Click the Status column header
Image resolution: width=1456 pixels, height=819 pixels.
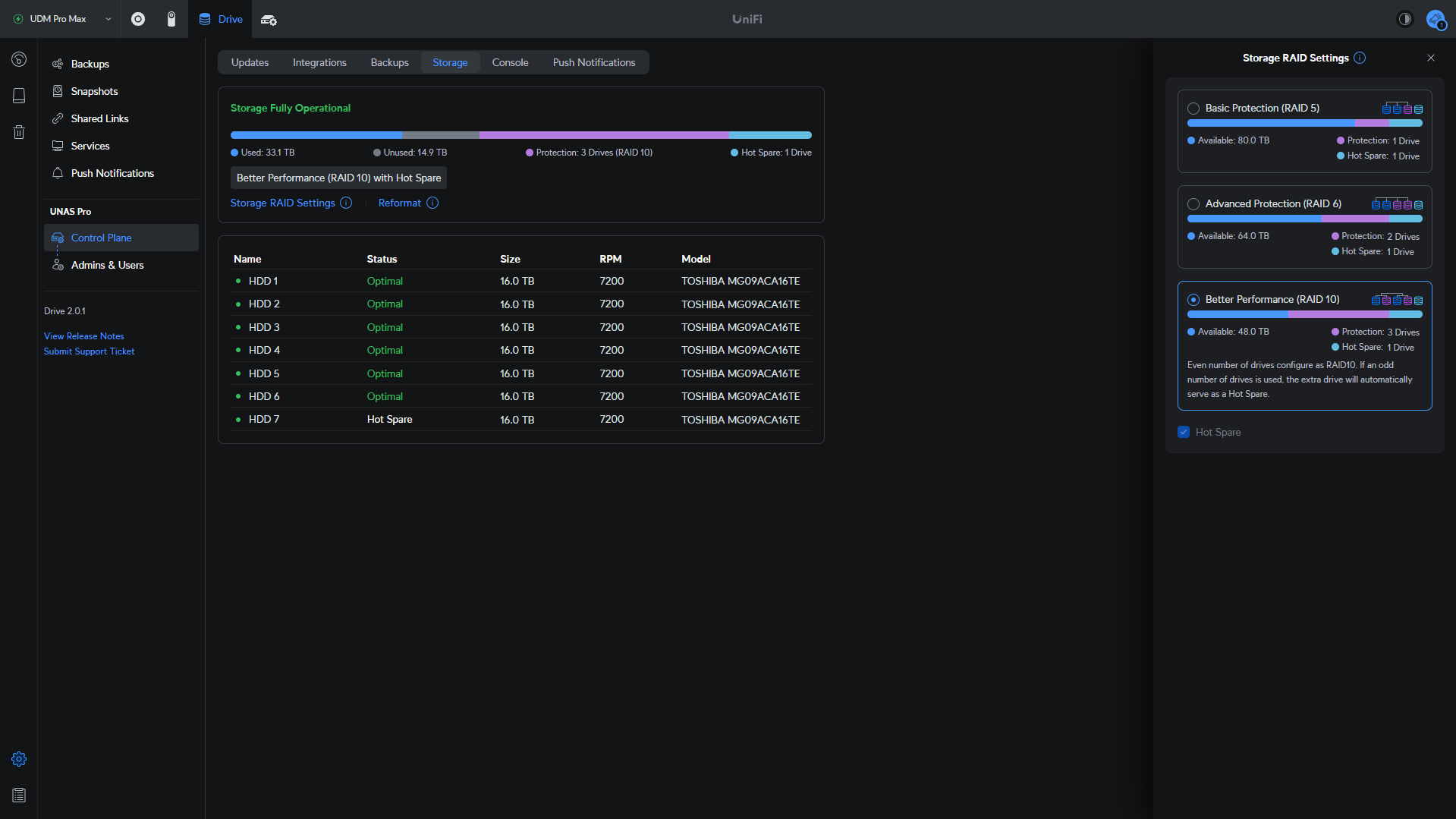[x=382, y=259]
